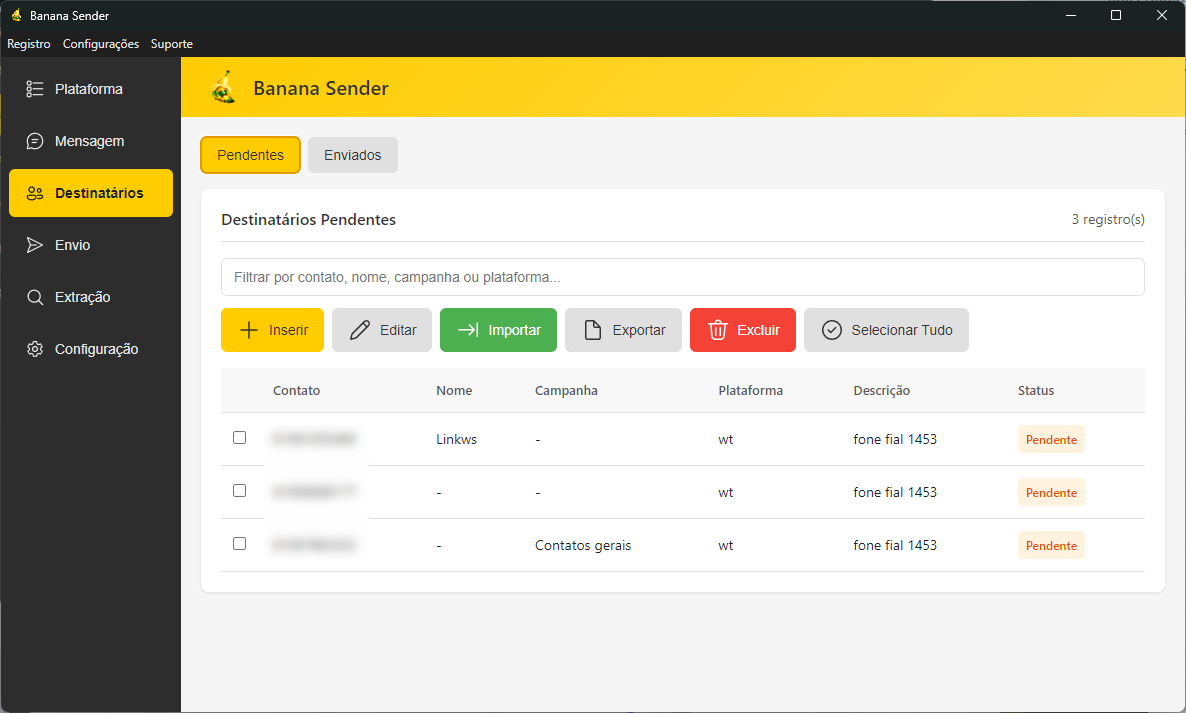
Task: Click the Editar pencil button
Action: click(x=383, y=330)
